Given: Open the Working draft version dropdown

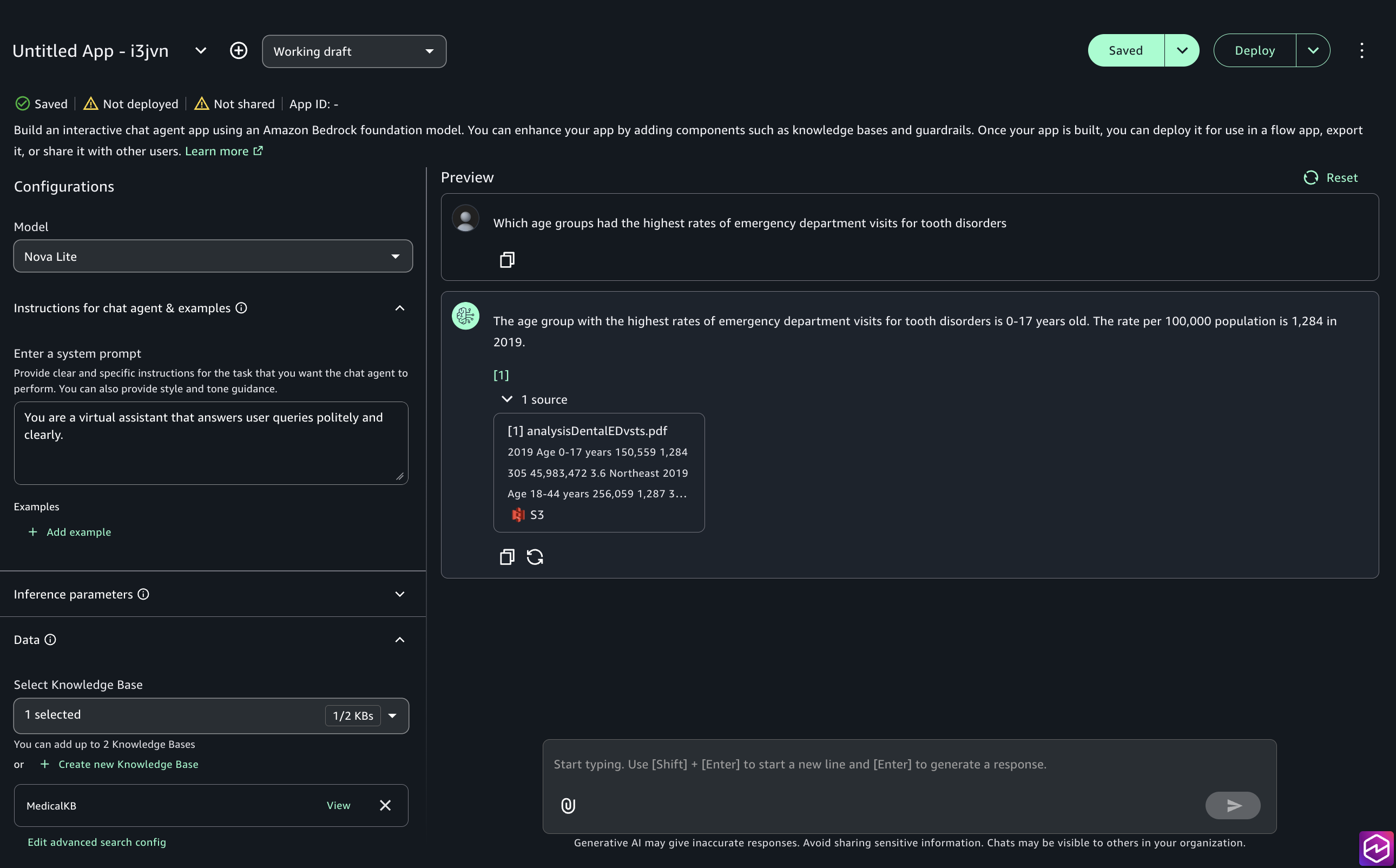Looking at the screenshot, I should (354, 51).
